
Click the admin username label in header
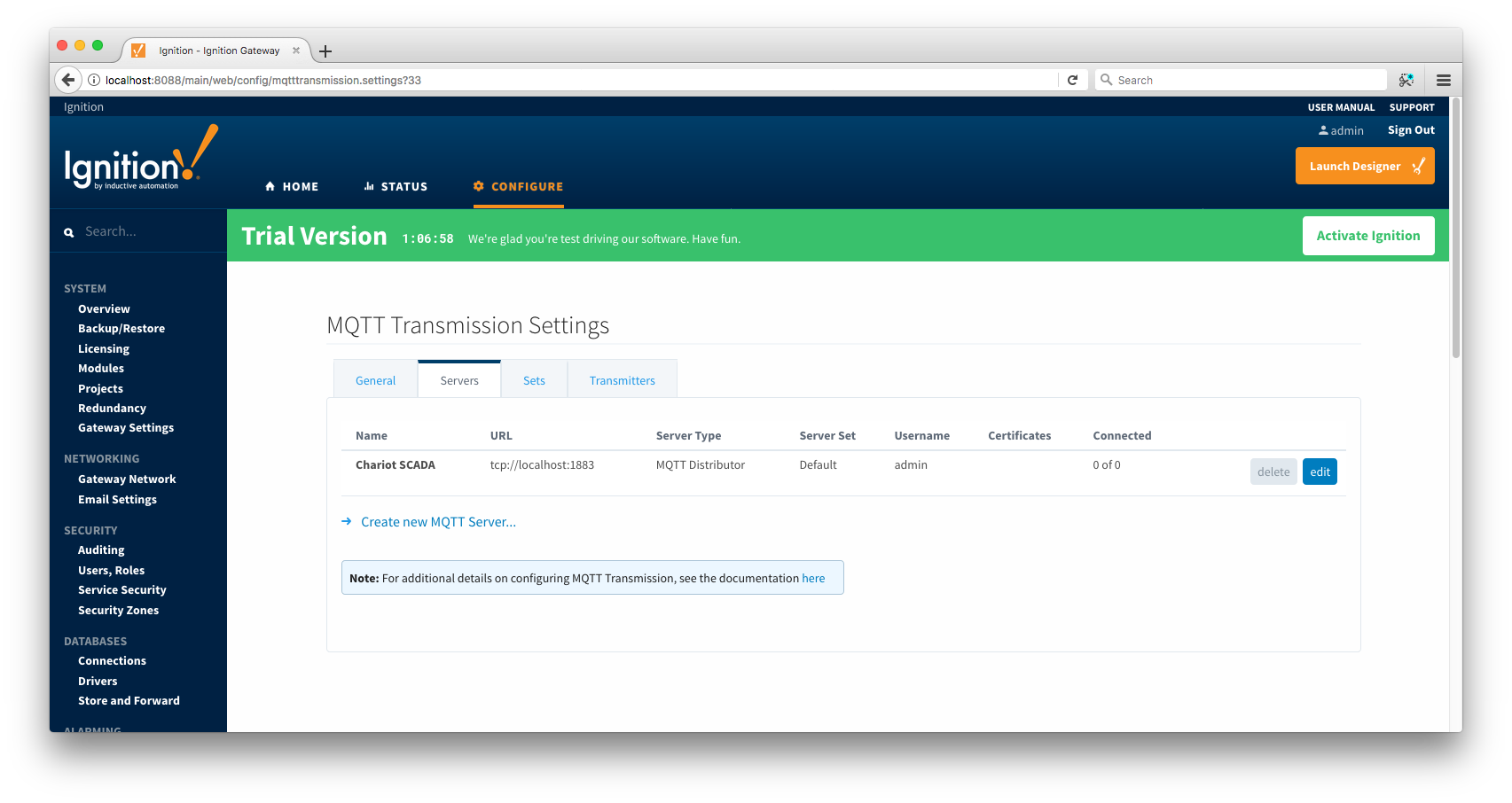point(1347,130)
